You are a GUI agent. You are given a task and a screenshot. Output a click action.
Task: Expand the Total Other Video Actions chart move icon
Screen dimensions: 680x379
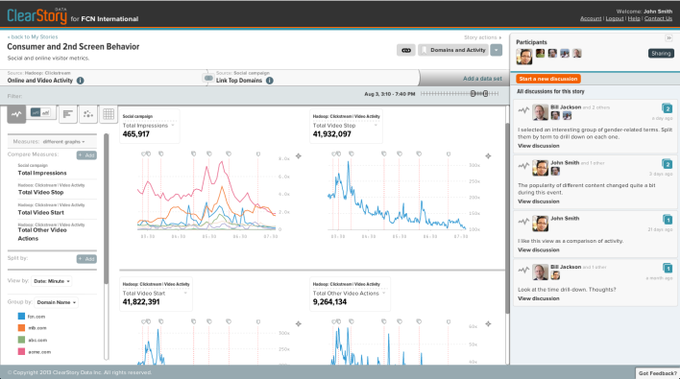click(x=488, y=324)
